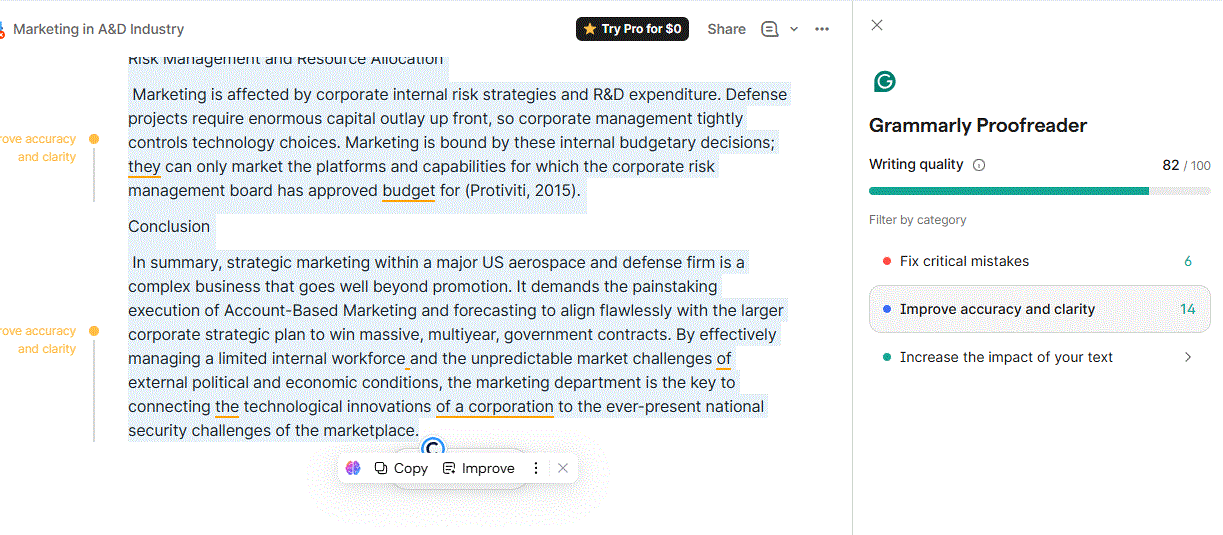Viewport: 1223px width, 535px height.
Task: Open the comments icon next to Share
Action: [x=769, y=29]
